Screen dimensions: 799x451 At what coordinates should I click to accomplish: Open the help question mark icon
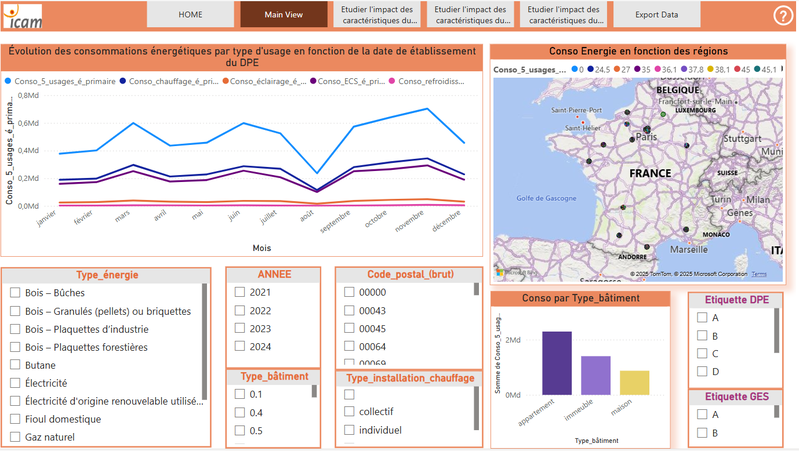click(783, 15)
